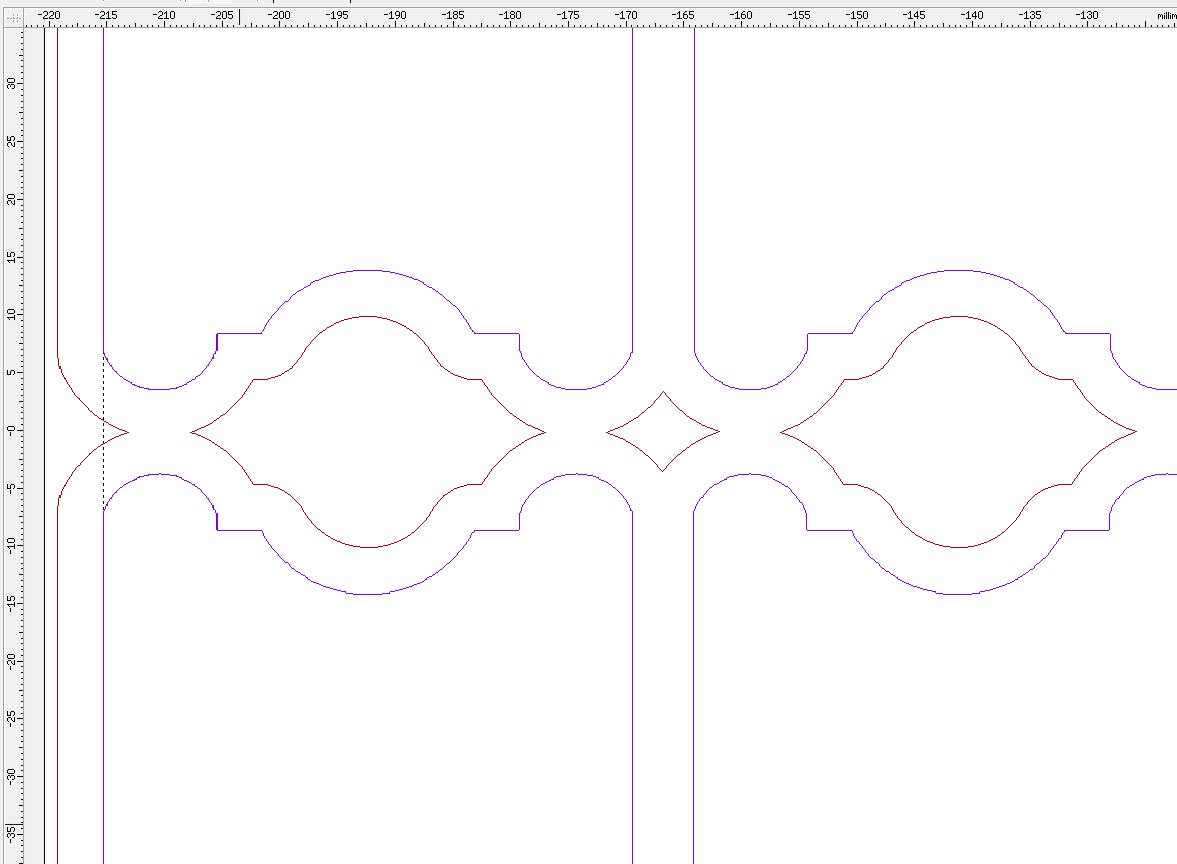Click the -215 mark on horizontal ruler
The width and height of the screenshot is (1177, 864).
pos(106,15)
